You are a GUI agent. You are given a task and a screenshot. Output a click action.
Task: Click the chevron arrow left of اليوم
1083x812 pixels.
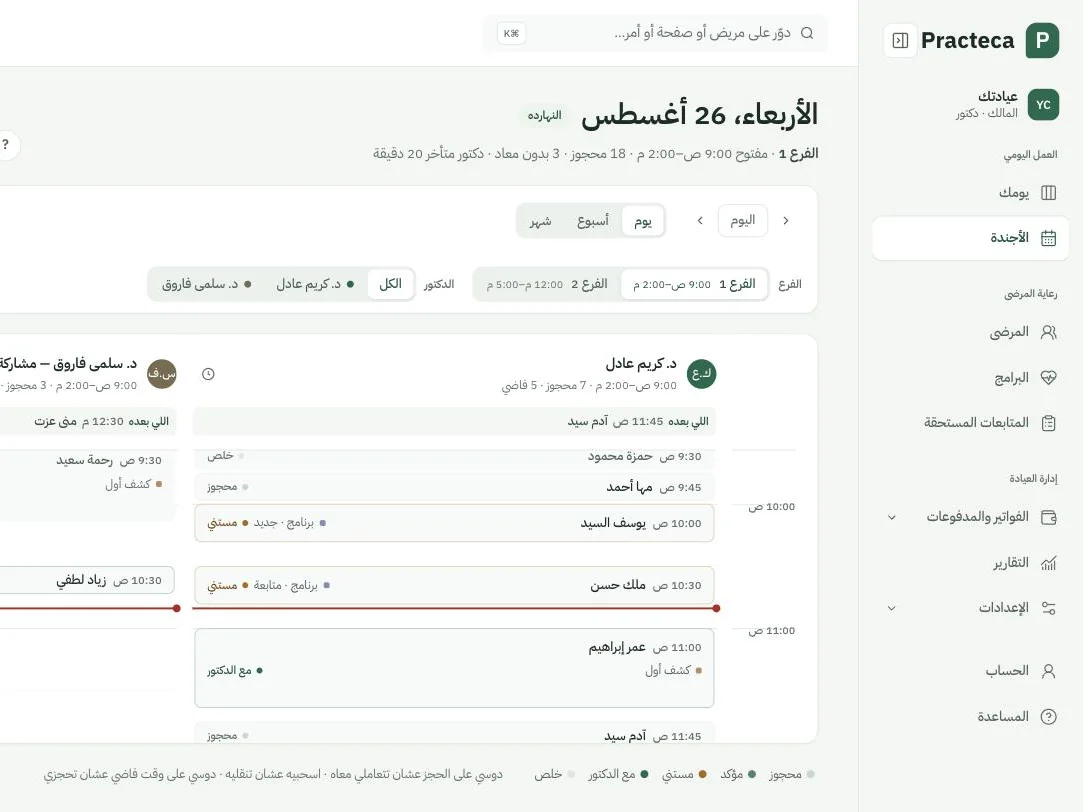[x=700, y=221]
